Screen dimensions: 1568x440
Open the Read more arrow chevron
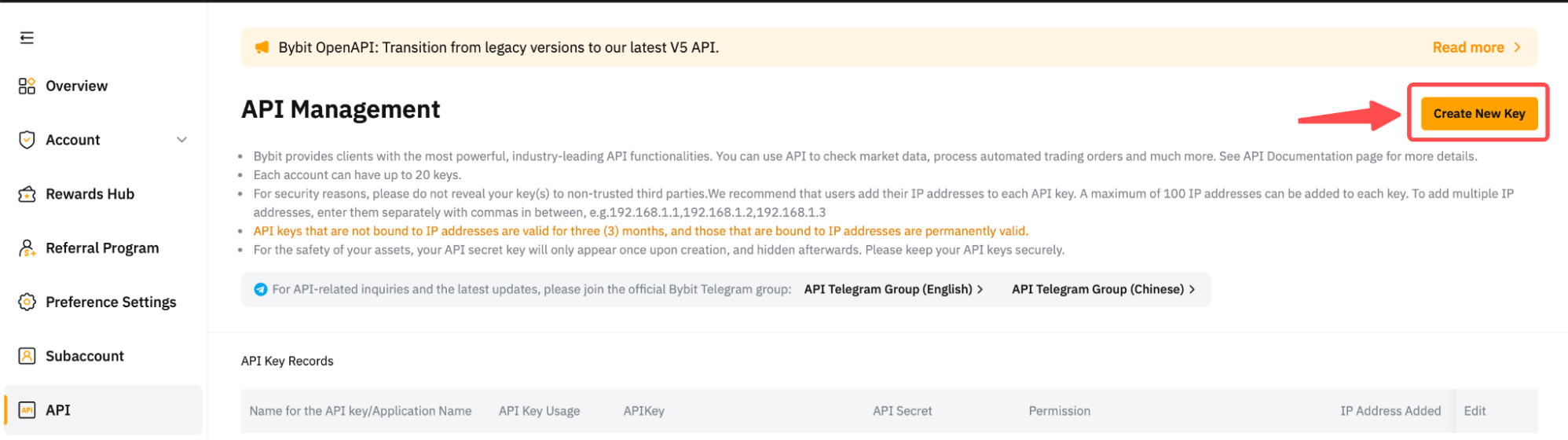(1517, 48)
